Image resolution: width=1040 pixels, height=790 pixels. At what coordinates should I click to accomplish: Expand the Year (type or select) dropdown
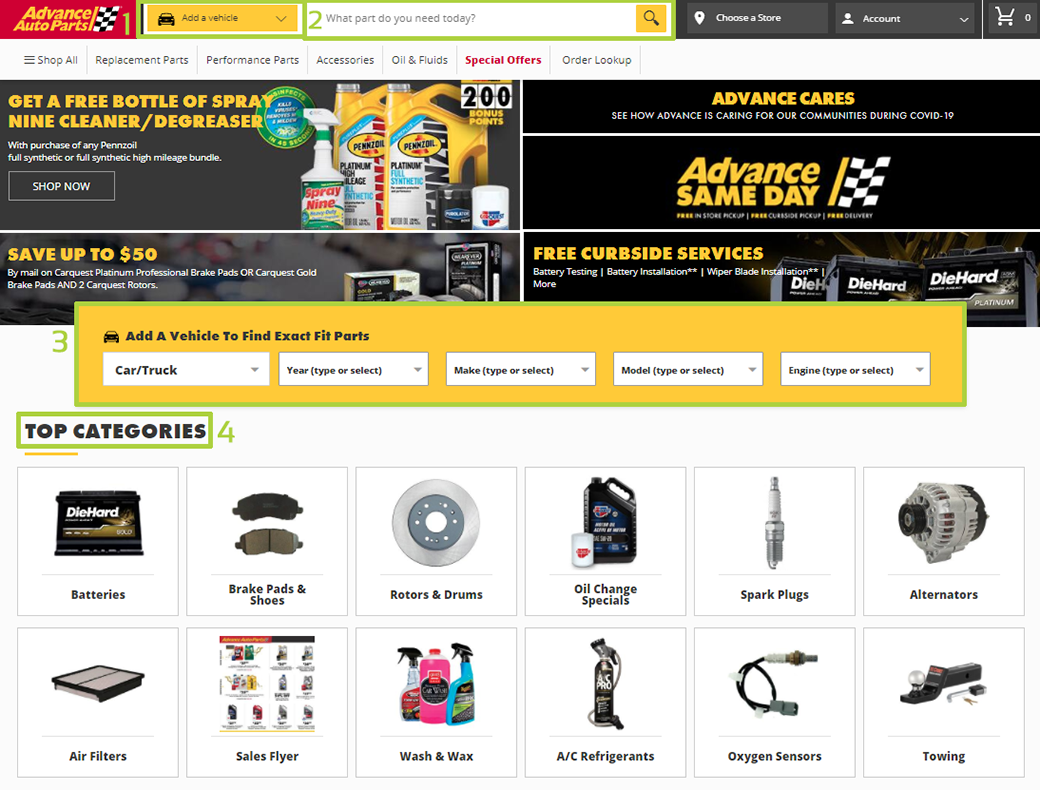point(353,368)
